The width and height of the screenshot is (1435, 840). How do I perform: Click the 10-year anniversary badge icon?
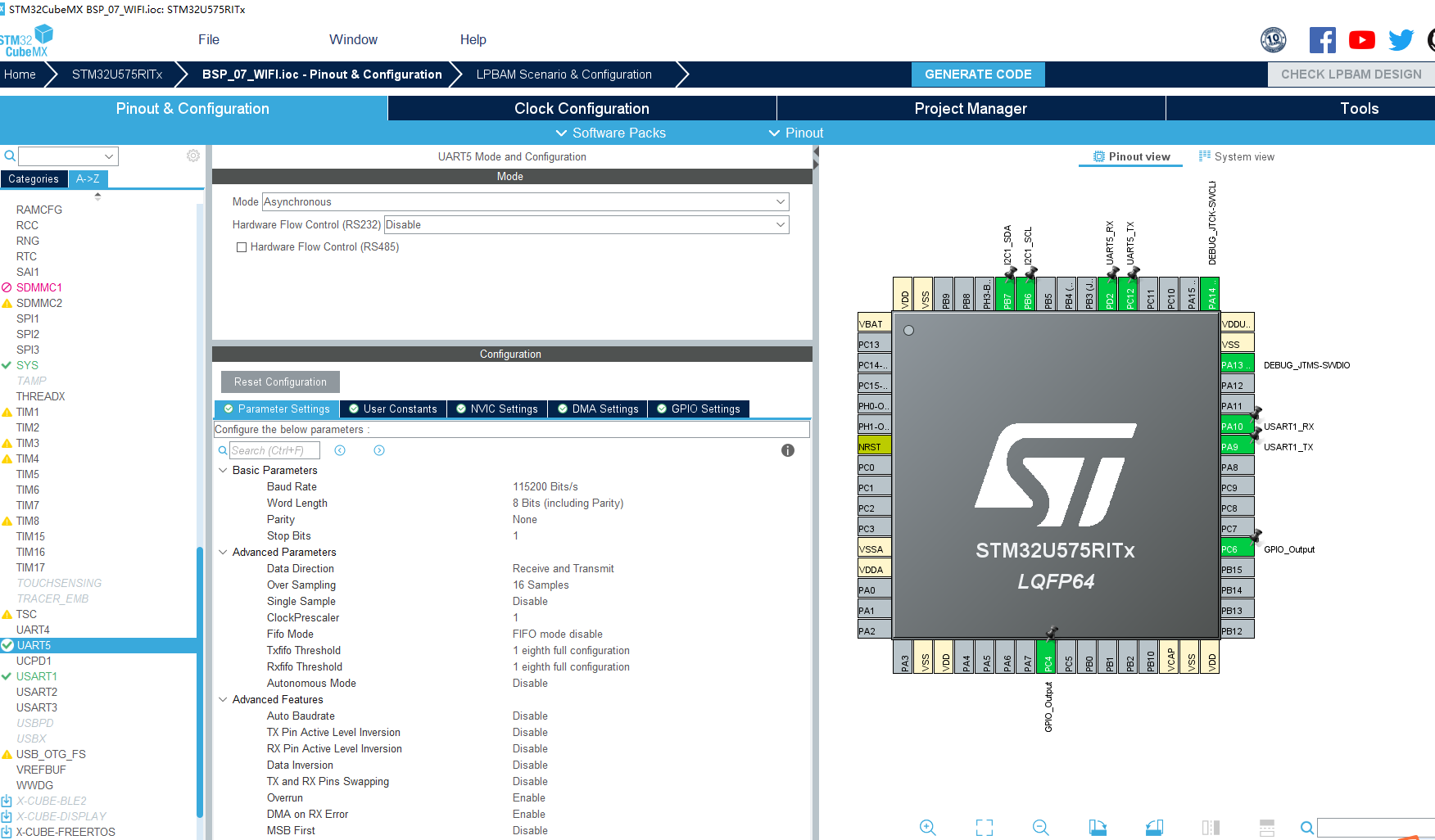(1274, 40)
